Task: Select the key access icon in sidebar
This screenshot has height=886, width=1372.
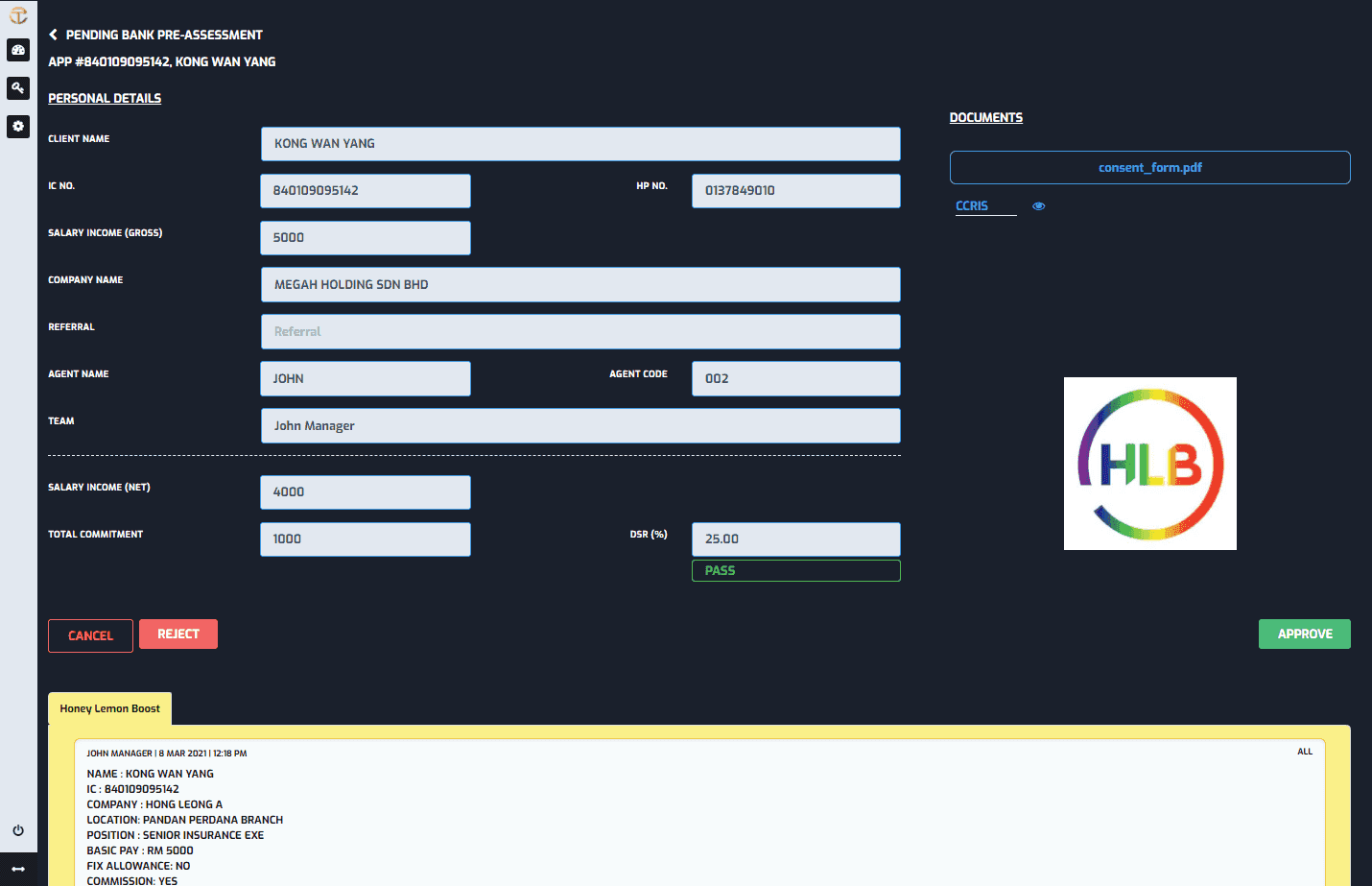Action: pyautogui.click(x=17, y=87)
